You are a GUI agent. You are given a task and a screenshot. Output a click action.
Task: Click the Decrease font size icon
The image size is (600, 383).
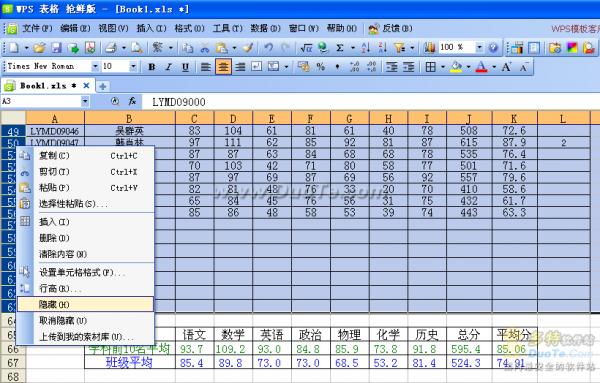(523, 67)
